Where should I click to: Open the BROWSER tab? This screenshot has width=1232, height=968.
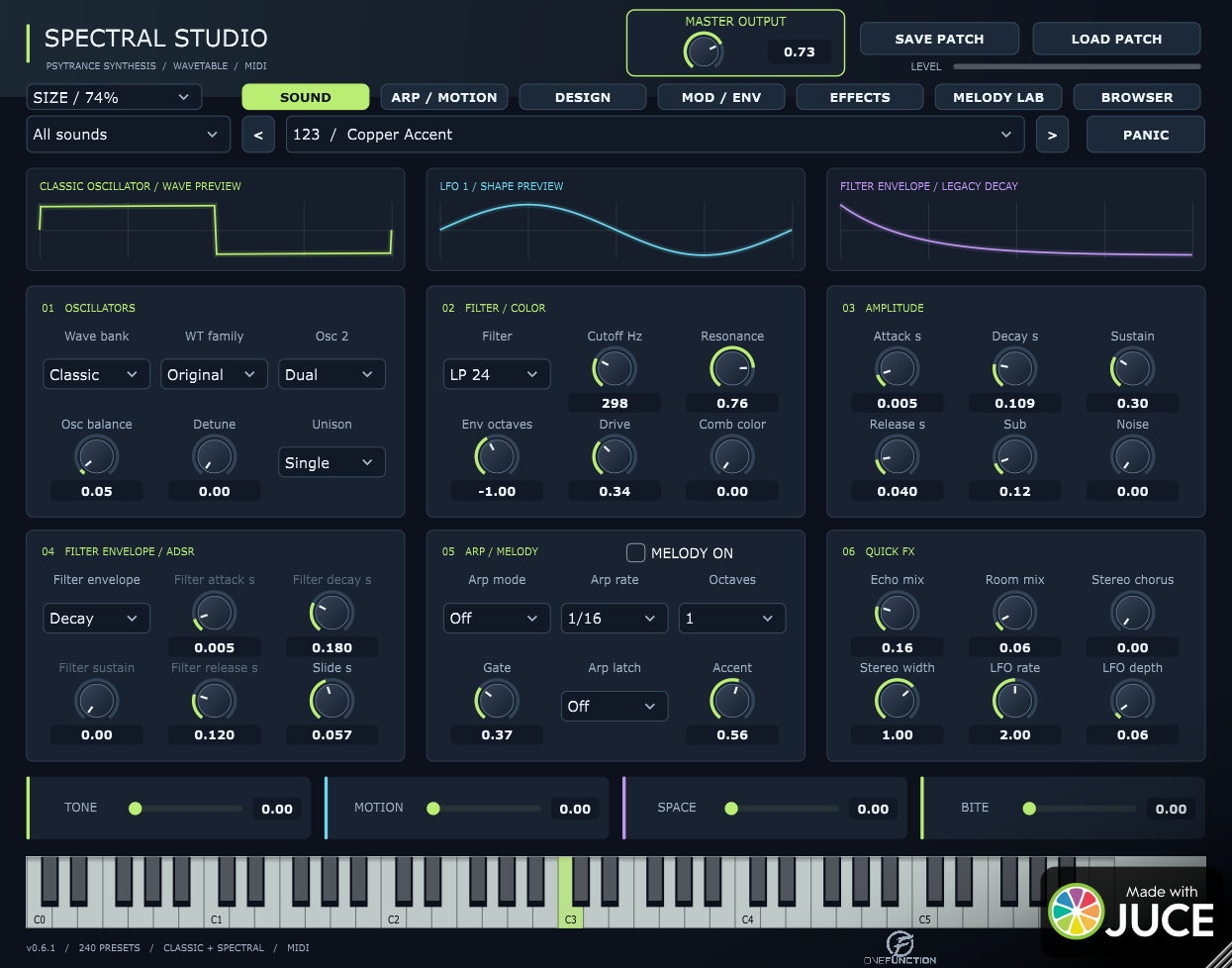1137,97
